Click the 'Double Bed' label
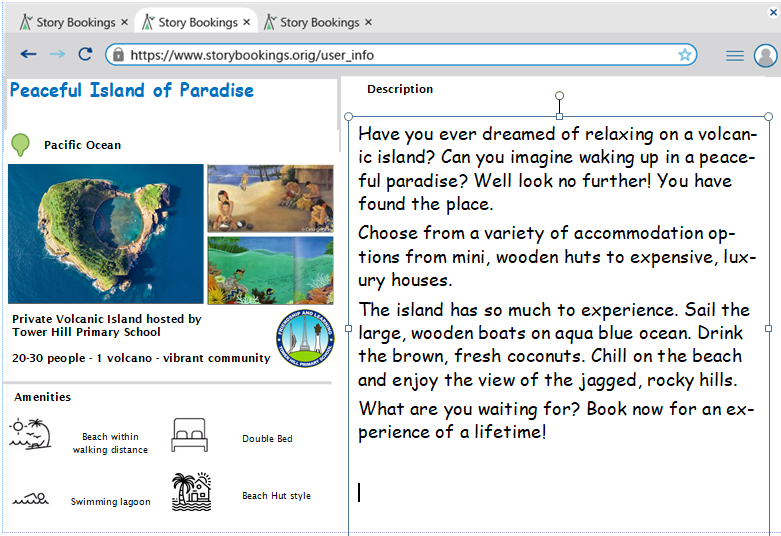This screenshot has height=536, width=781. pyautogui.click(x=267, y=439)
